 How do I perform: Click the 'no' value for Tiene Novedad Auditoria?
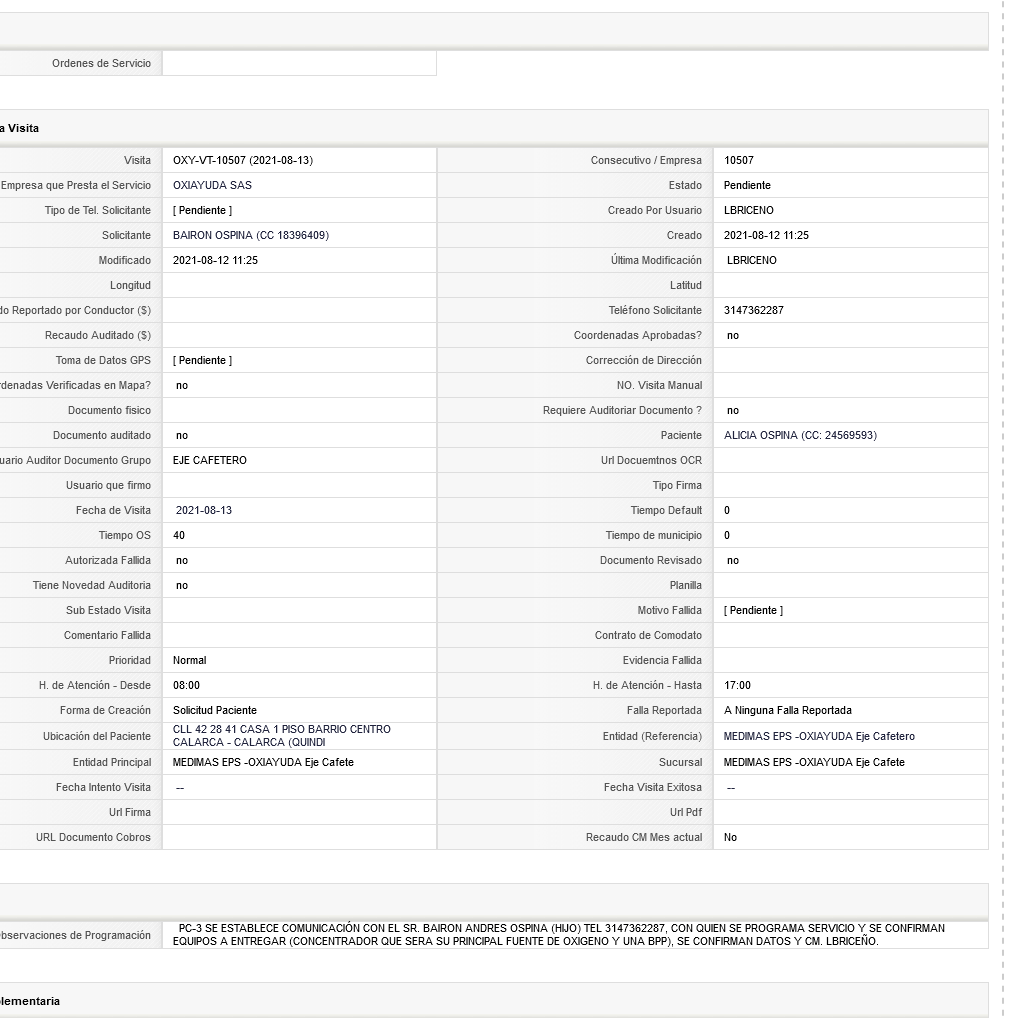click(x=182, y=585)
